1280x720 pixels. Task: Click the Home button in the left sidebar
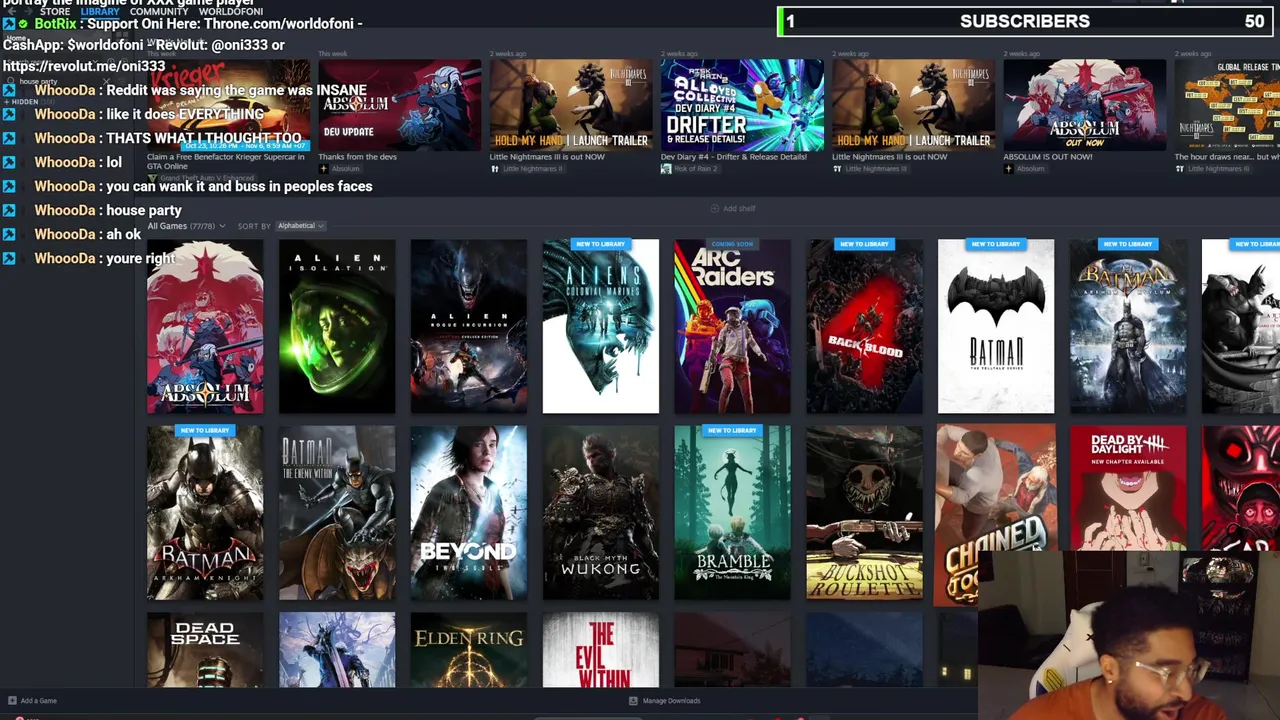point(15,38)
